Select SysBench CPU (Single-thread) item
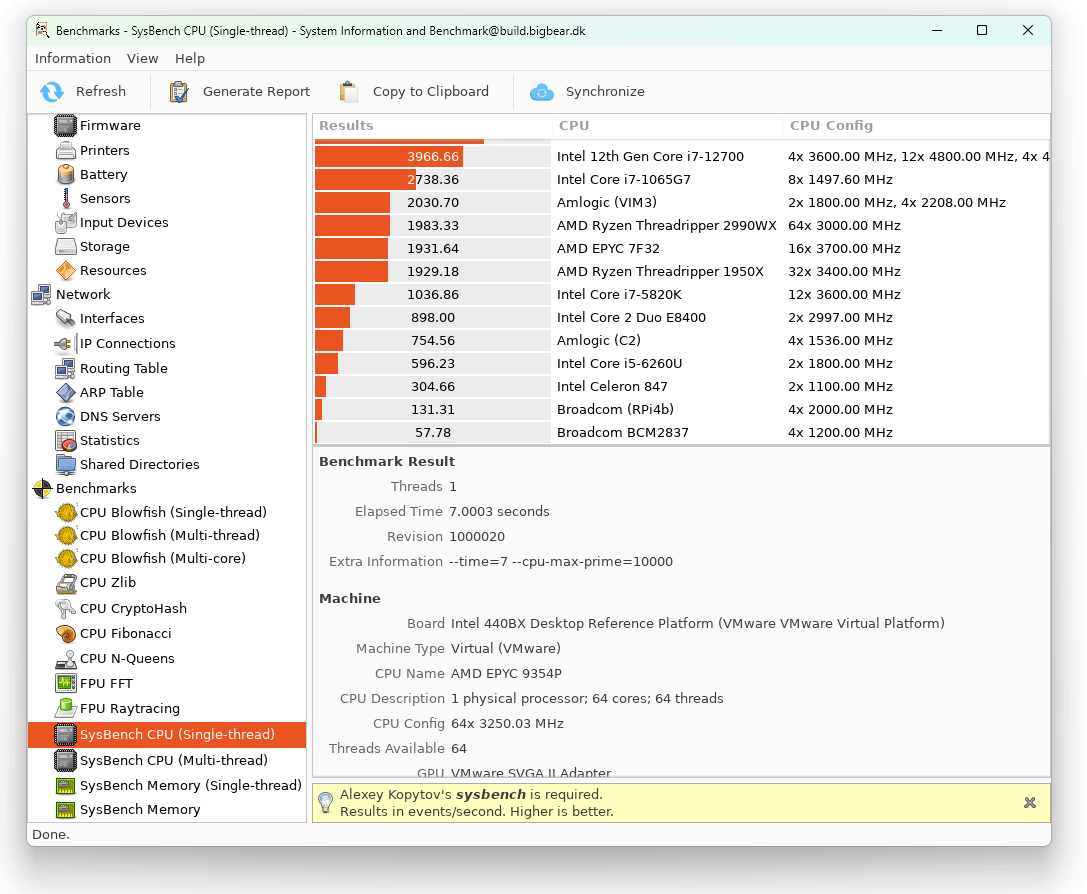Screen dimensions: 1087x894 point(167,735)
